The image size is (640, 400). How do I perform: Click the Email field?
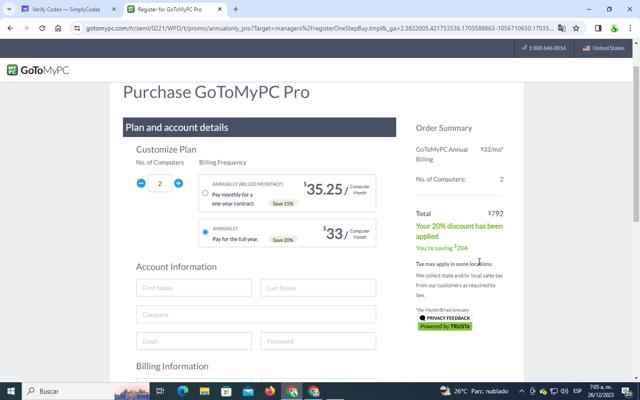(194, 341)
